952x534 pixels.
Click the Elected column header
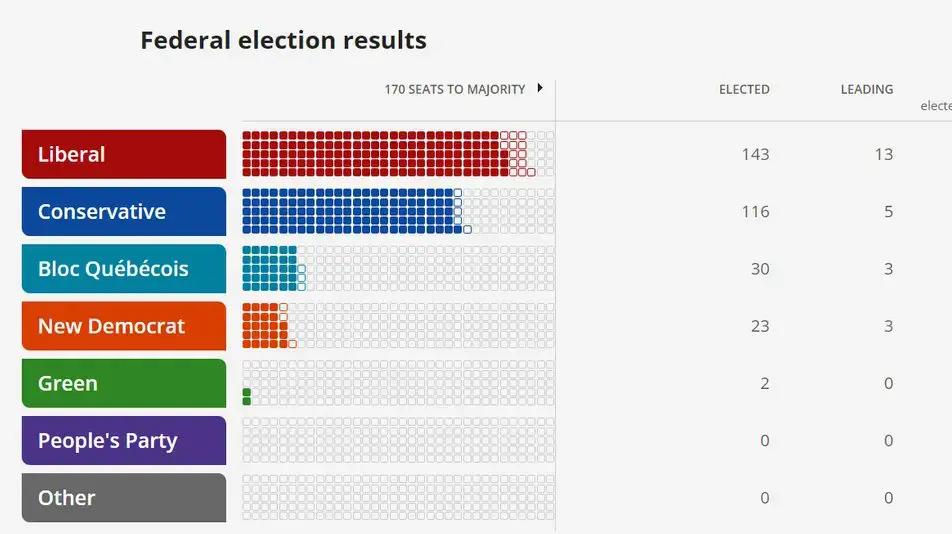point(744,89)
